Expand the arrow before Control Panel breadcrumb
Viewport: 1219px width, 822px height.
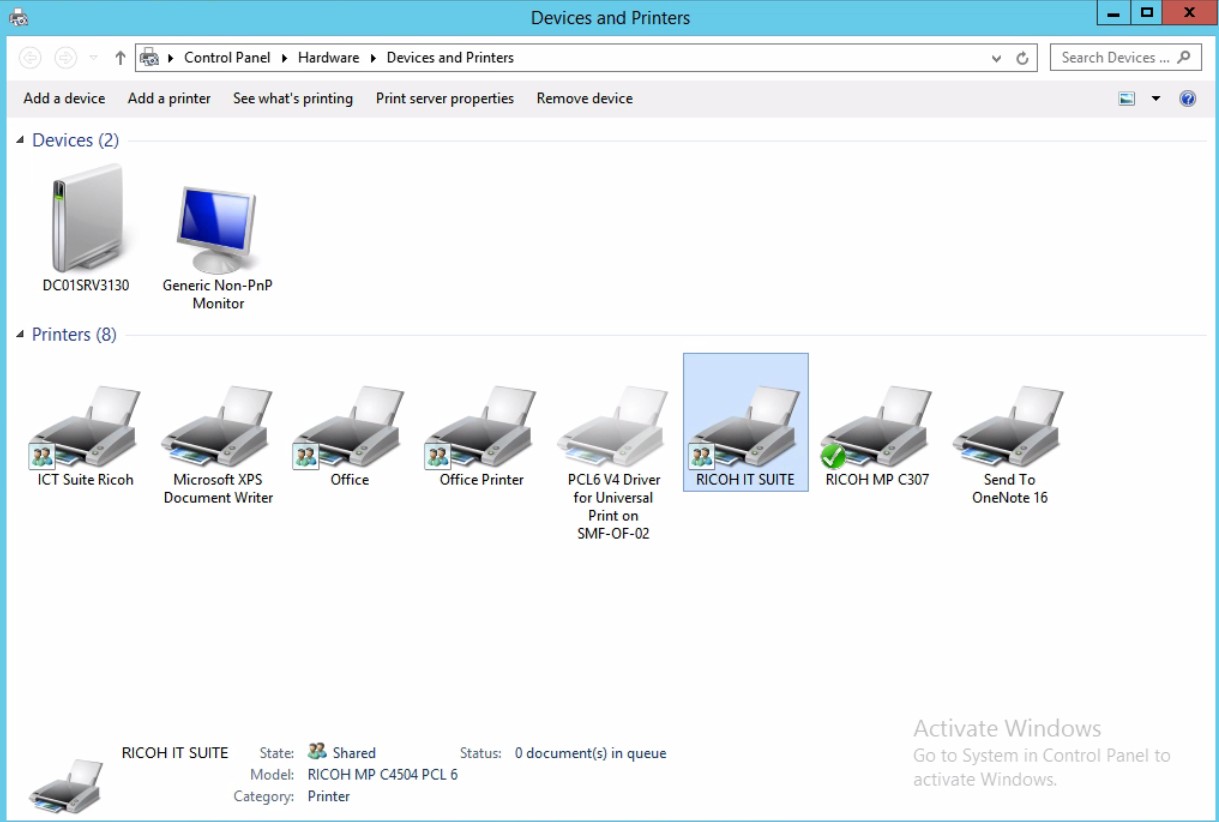coord(171,58)
